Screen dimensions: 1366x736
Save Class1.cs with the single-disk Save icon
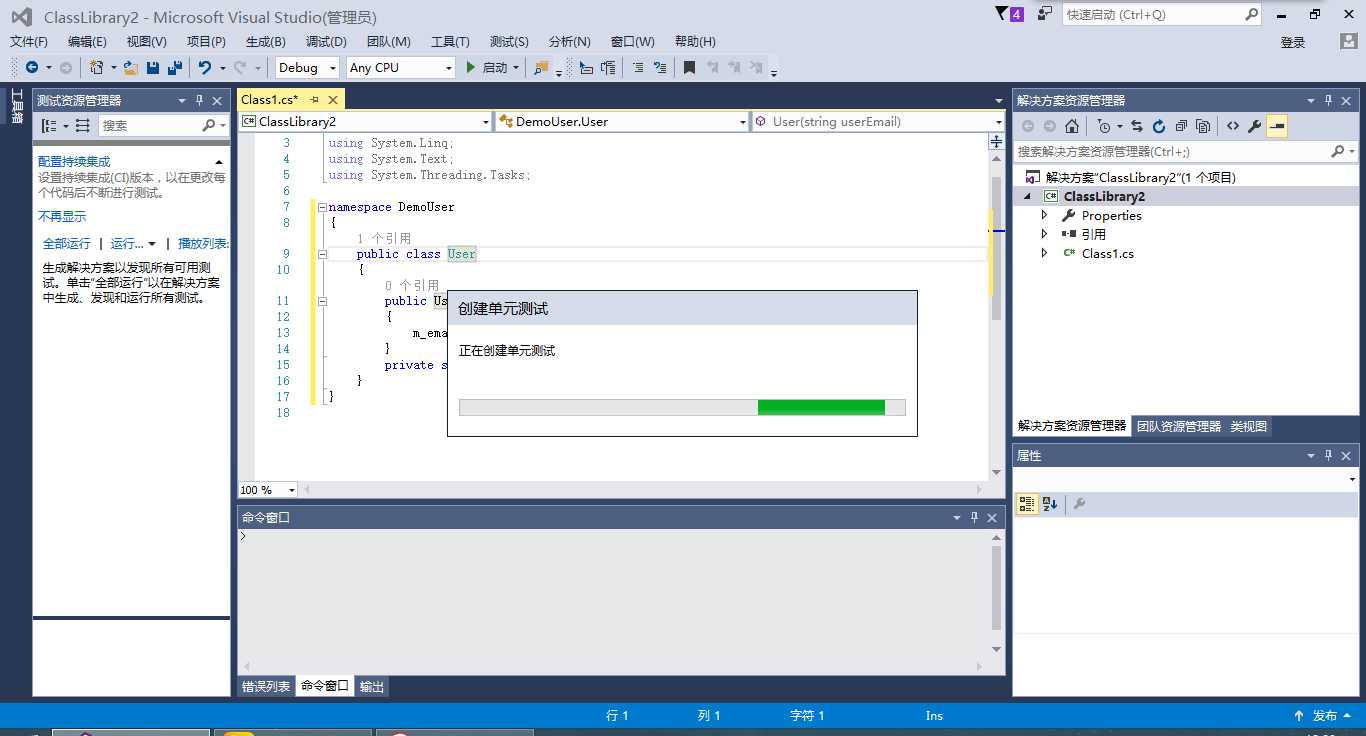point(153,67)
